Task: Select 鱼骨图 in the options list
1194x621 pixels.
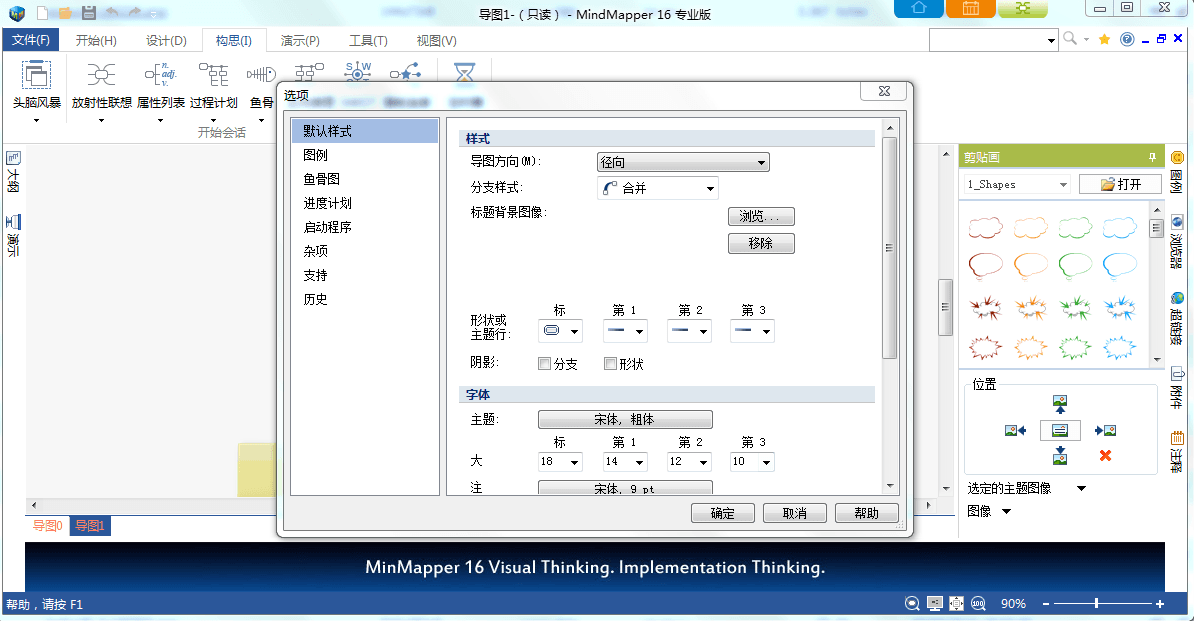Action: pyautogui.click(x=322, y=179)
